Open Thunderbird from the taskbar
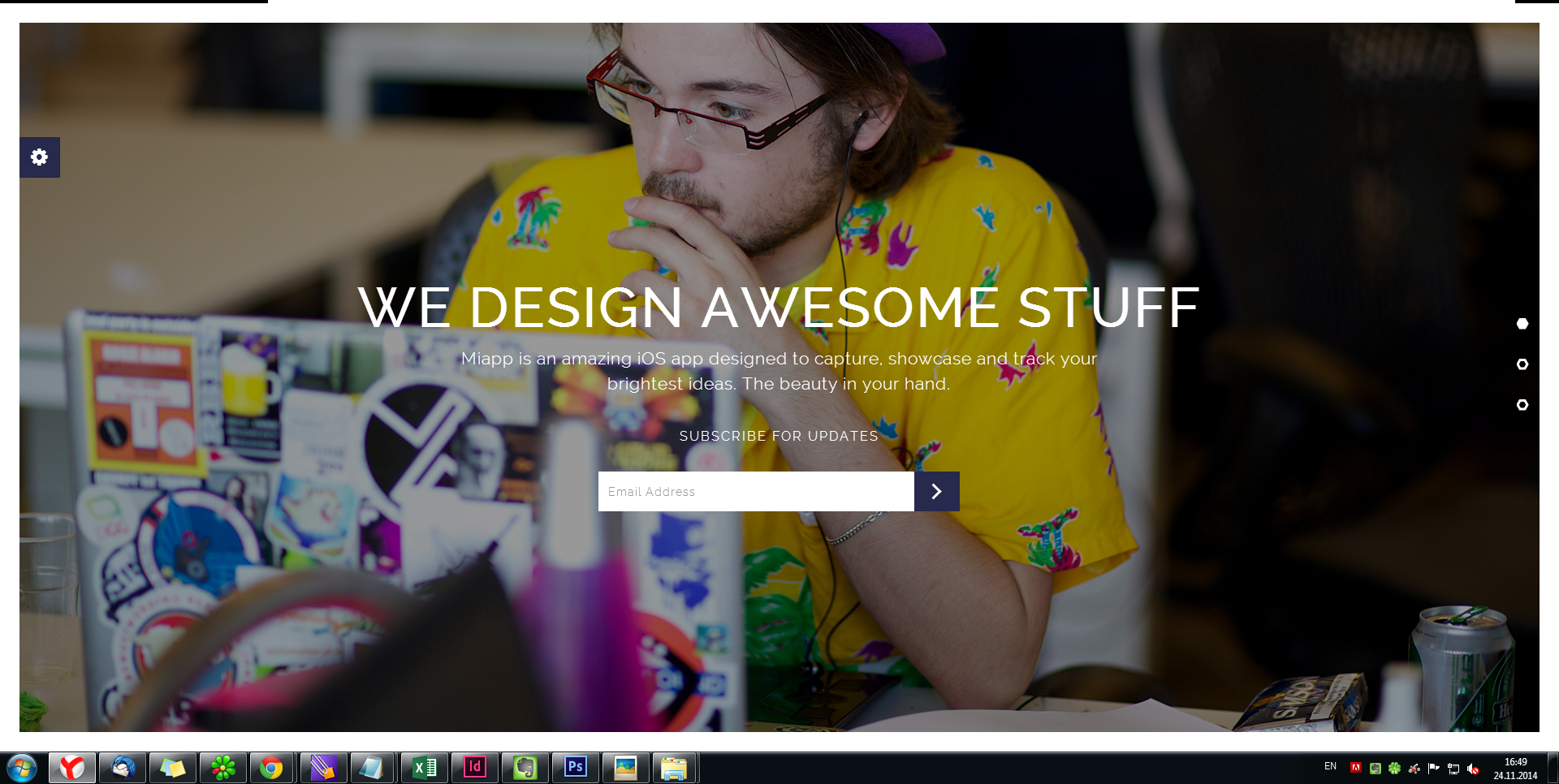Image resolution: width=1559 pixels, height=784 pixels. [x=123, y=768]
